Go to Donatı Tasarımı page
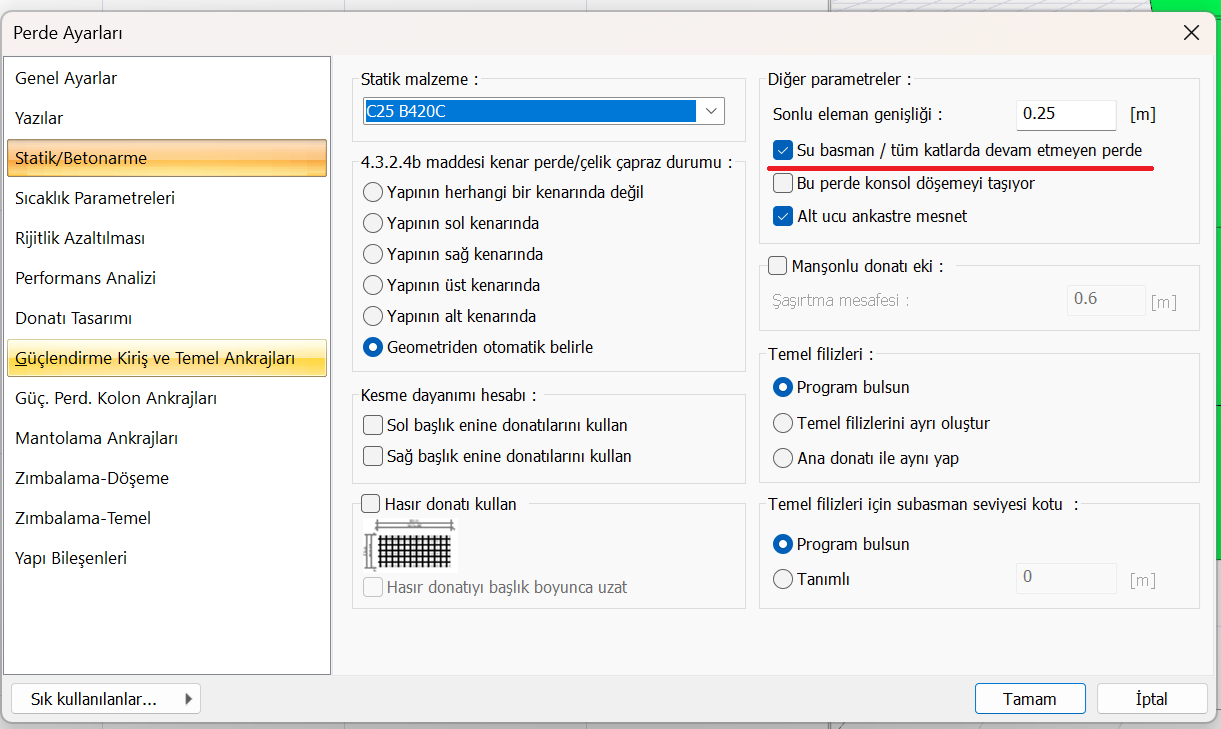Screen dimensions: 1221x729 tap(74, 318)
